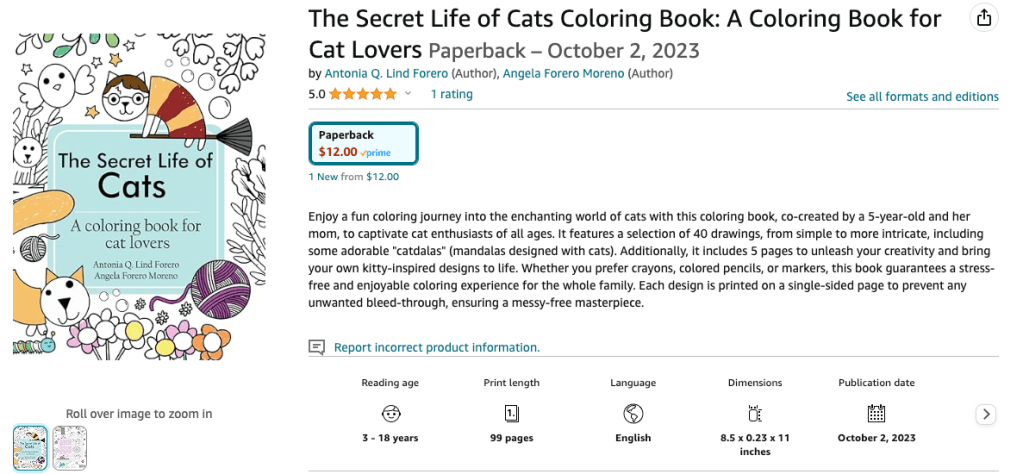The width and height of the screenshot is (1023, 474).
Task: Click the Reading age face icon
Action: [x=391, y=413]
